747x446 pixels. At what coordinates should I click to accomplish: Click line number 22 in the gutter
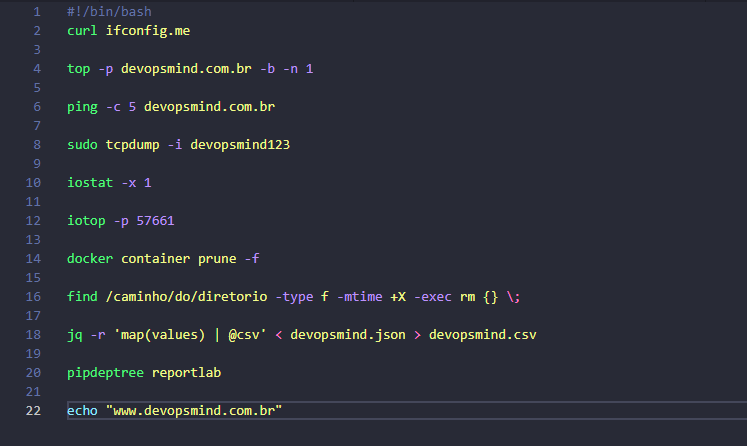[x=33, y=411]
